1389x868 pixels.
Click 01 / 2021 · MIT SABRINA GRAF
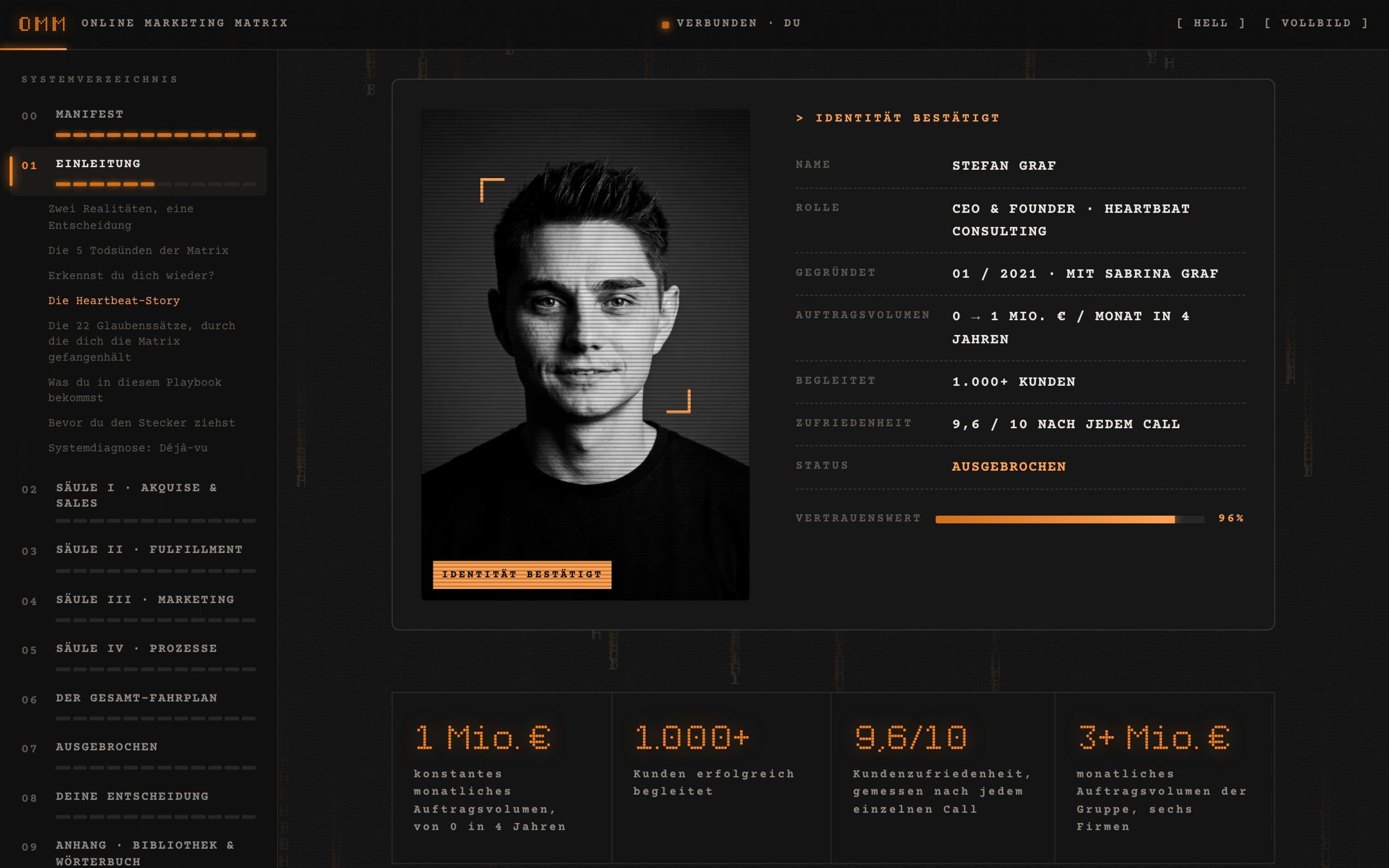tap(1085, 274)
